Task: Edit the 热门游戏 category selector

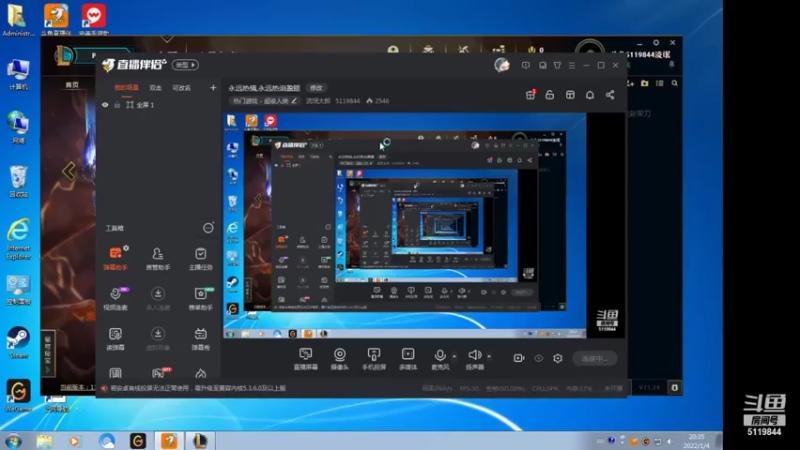Action: [x=265, y=101]
